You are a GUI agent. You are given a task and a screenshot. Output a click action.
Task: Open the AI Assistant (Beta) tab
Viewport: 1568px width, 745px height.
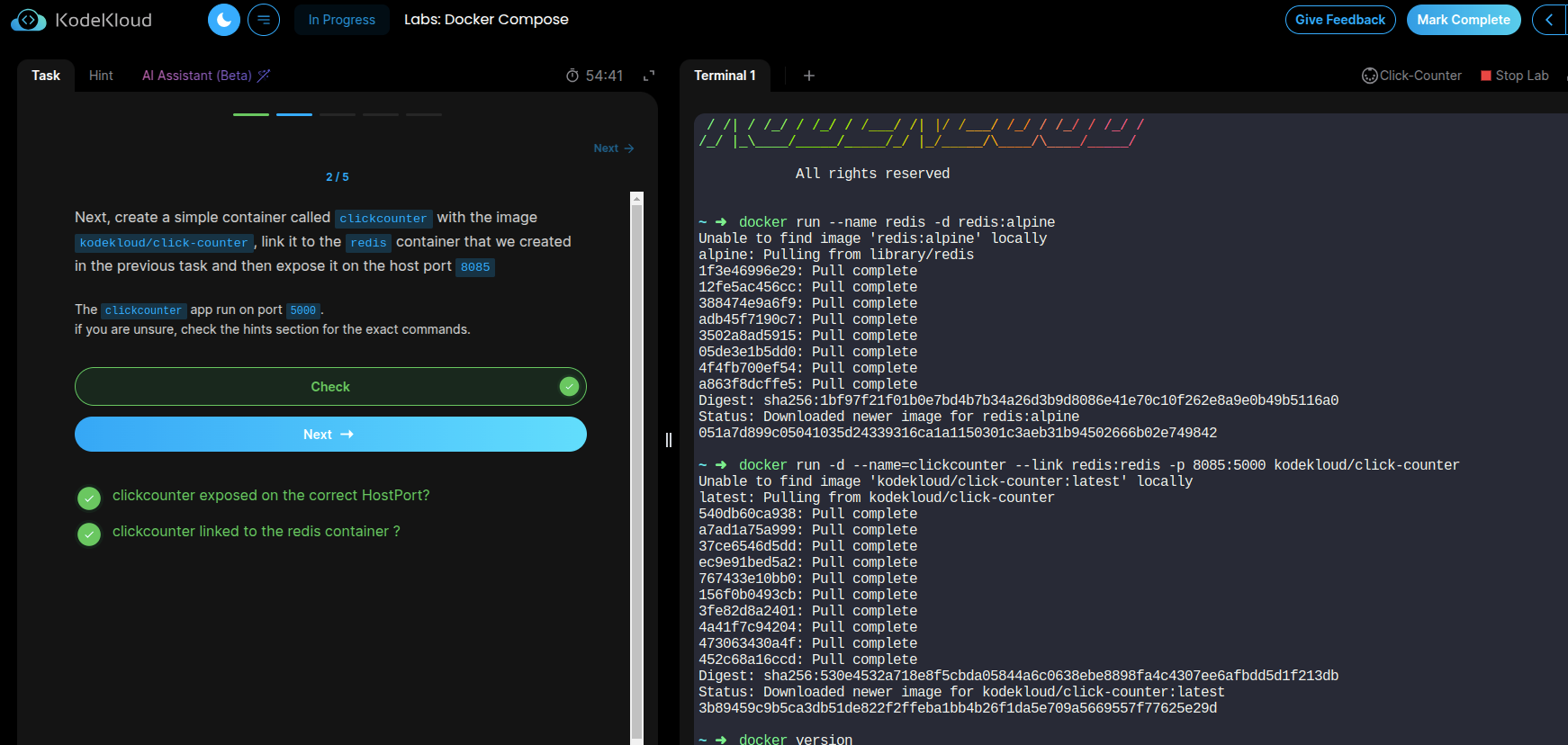[205, 76]
